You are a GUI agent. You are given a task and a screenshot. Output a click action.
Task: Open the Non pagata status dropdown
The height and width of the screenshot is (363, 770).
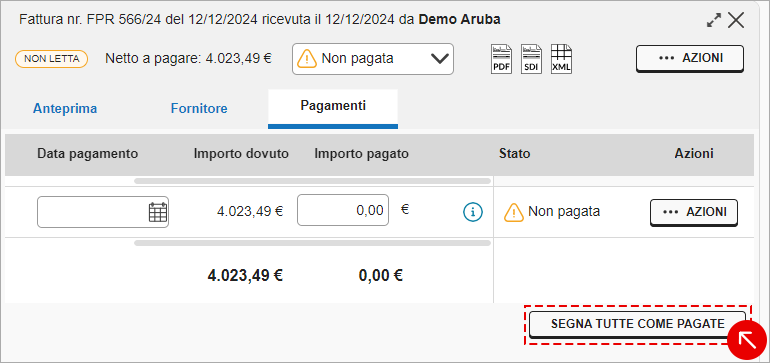pos(373,59)
